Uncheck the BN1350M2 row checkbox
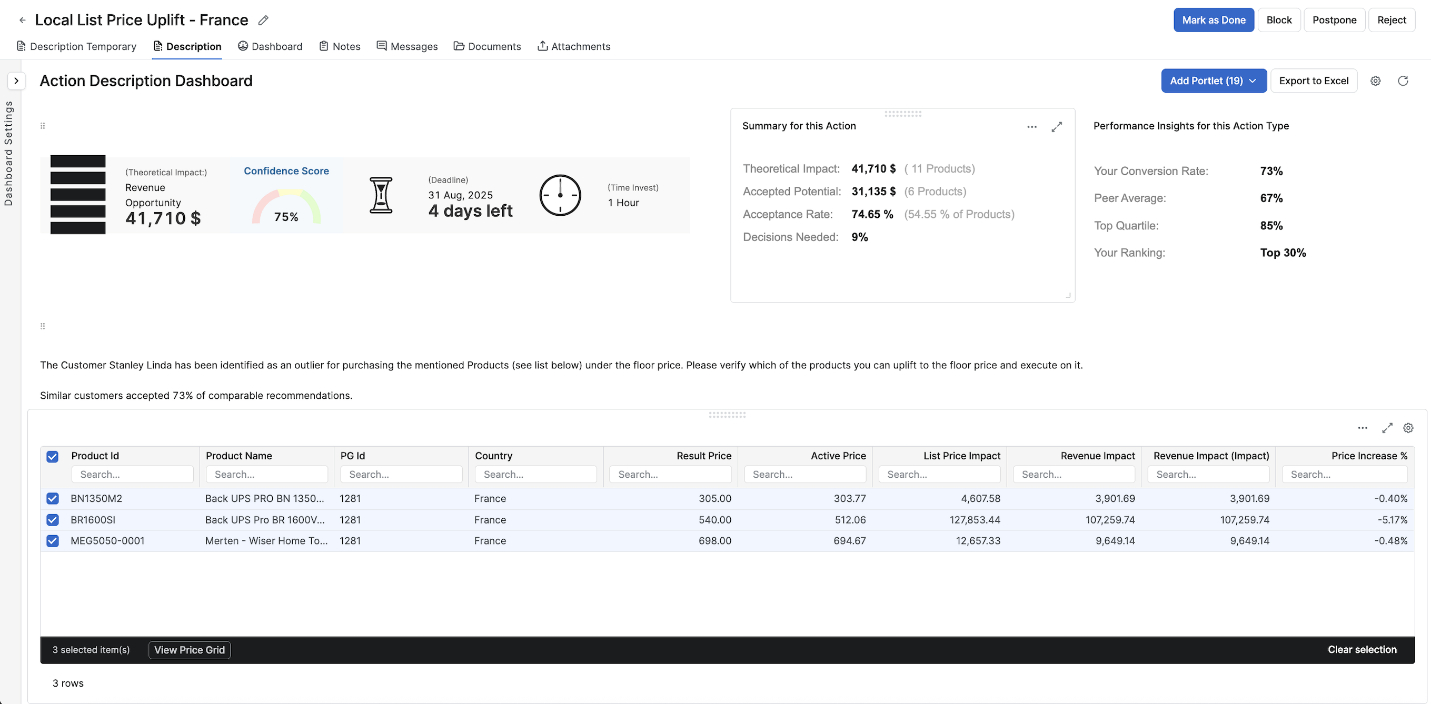Image resolution: width=1431 pixels, height=704 pixels. [x=53, y=498]
